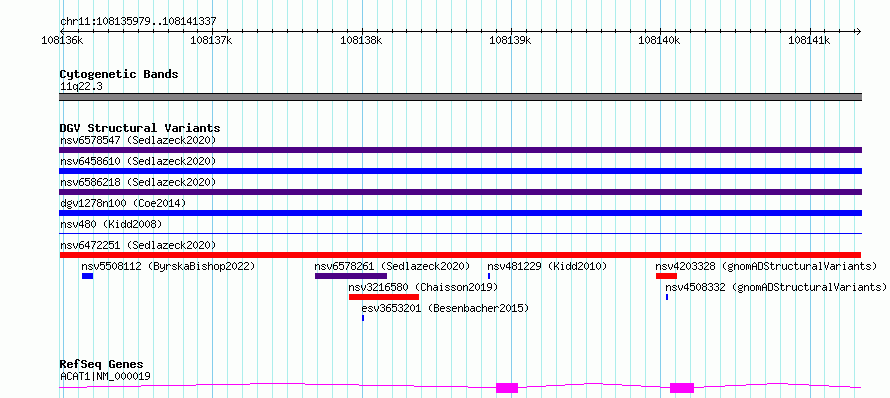
Task: Click the nsv6458610 (Sedlazeck2020) label
Action: 138,161
